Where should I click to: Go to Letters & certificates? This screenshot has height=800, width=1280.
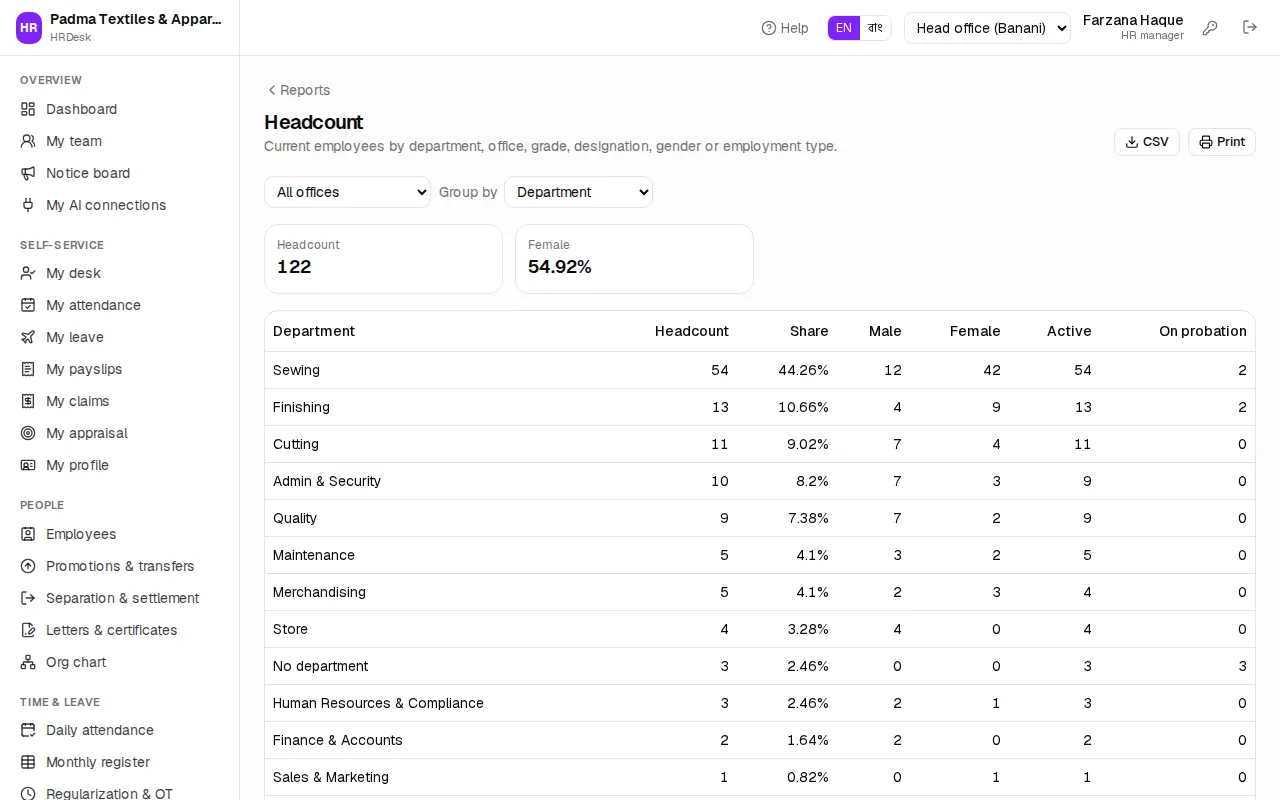pos(120,630)
